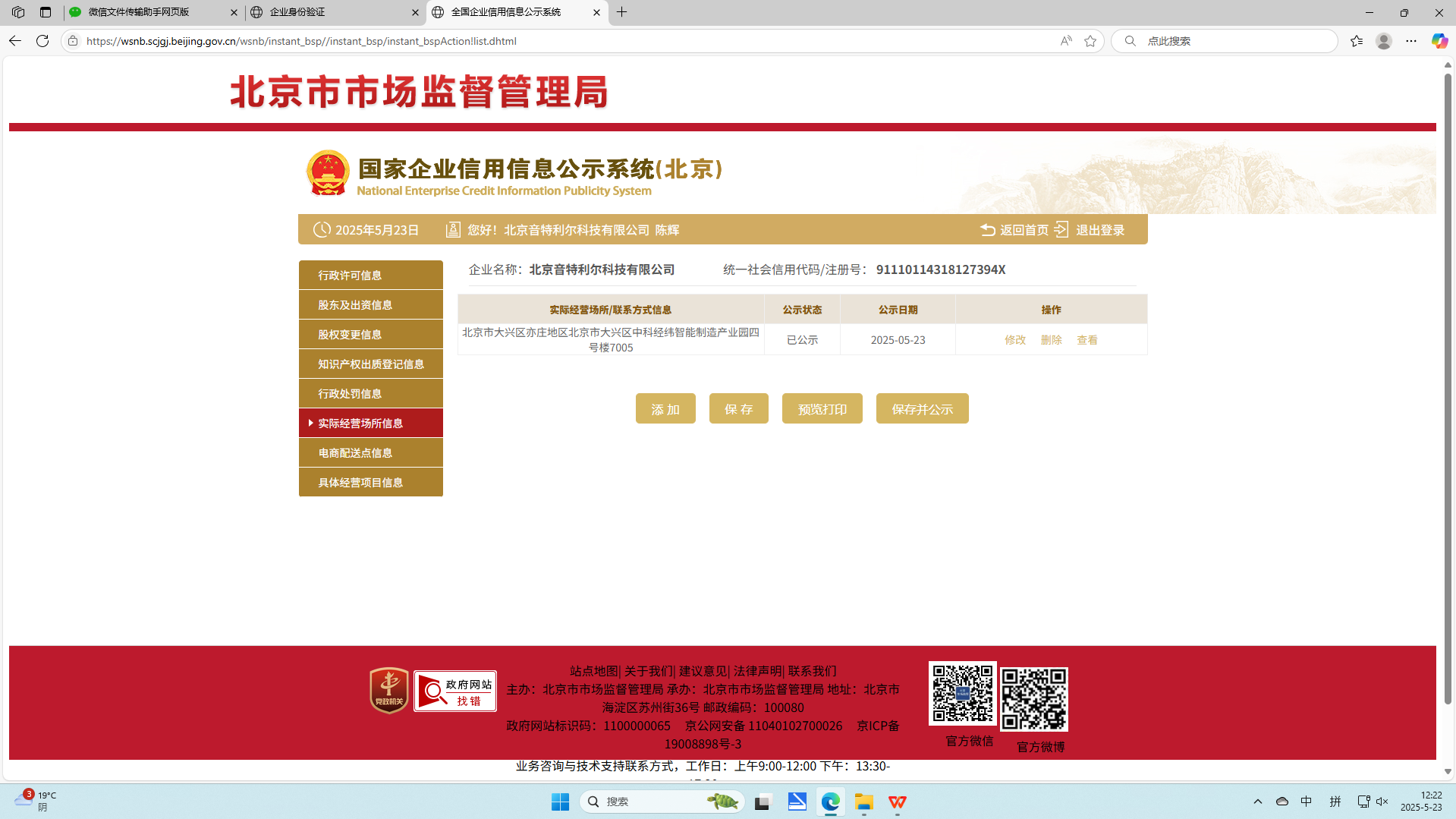Toggle read aloud icon in address bar
Image resolution: width=1456 pixels, height=819 pixels.
tap(1066, 41)
